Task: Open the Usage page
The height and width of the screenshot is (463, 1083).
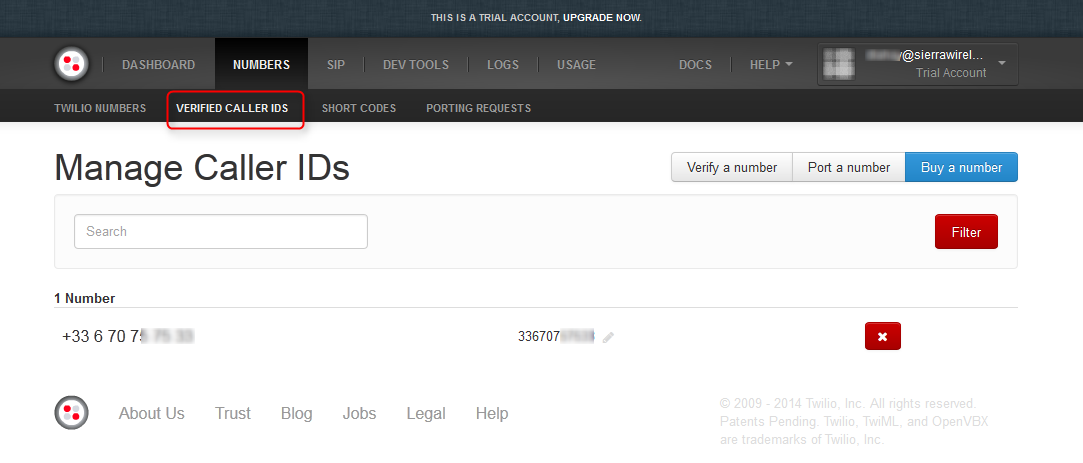Action: click(576, 65)
